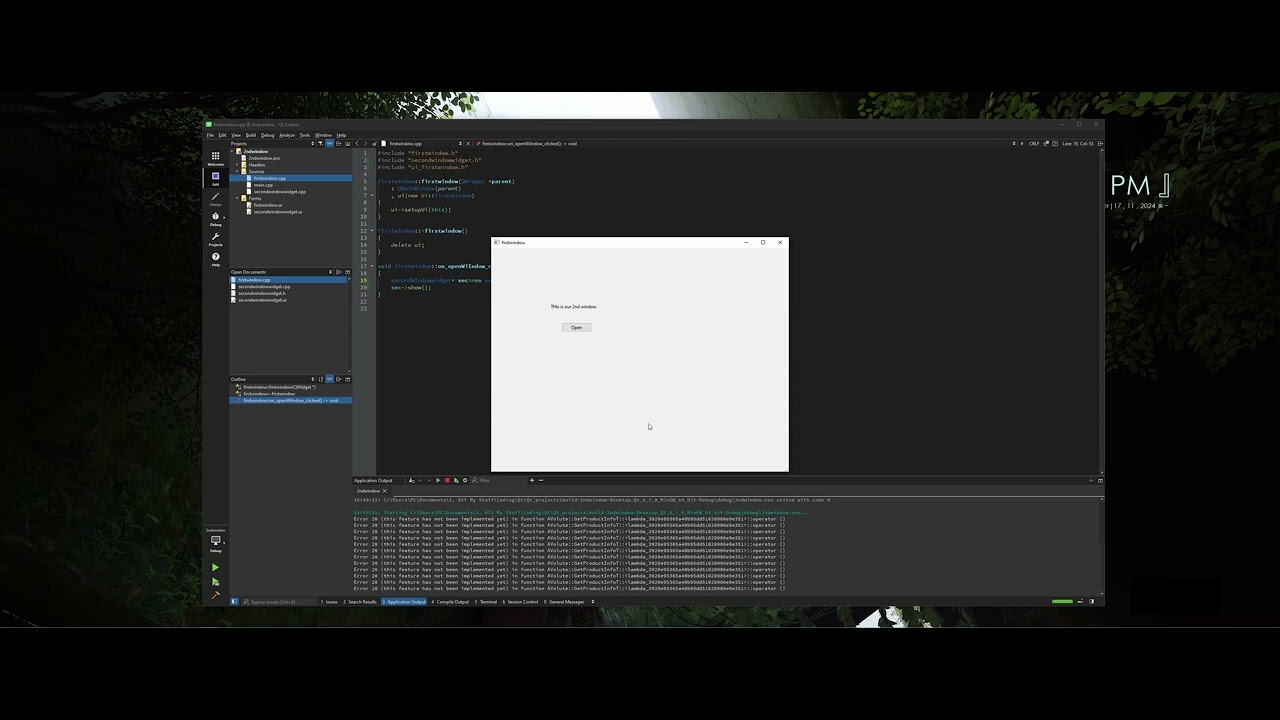Collapse the Forms folder

pos(237,198)
